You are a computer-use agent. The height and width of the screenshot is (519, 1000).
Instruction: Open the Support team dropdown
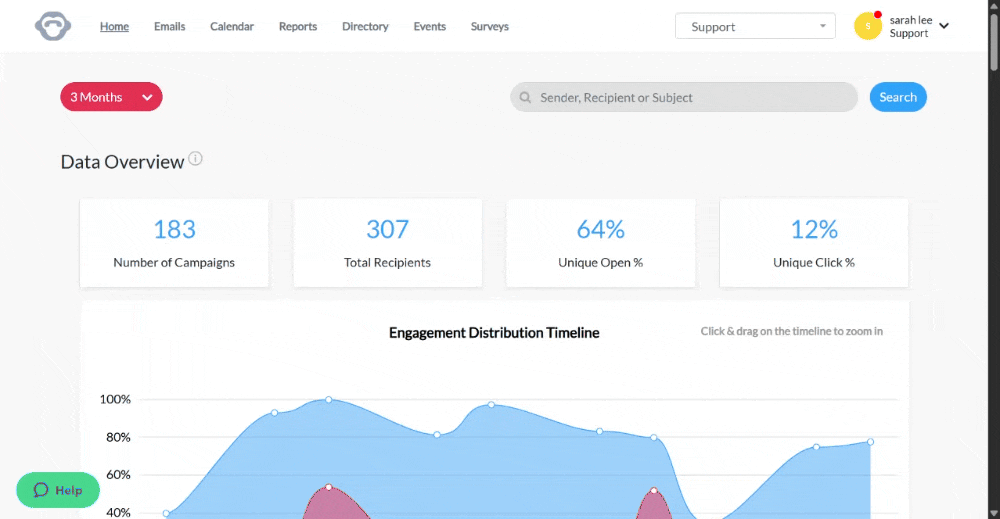pos(755,26)
